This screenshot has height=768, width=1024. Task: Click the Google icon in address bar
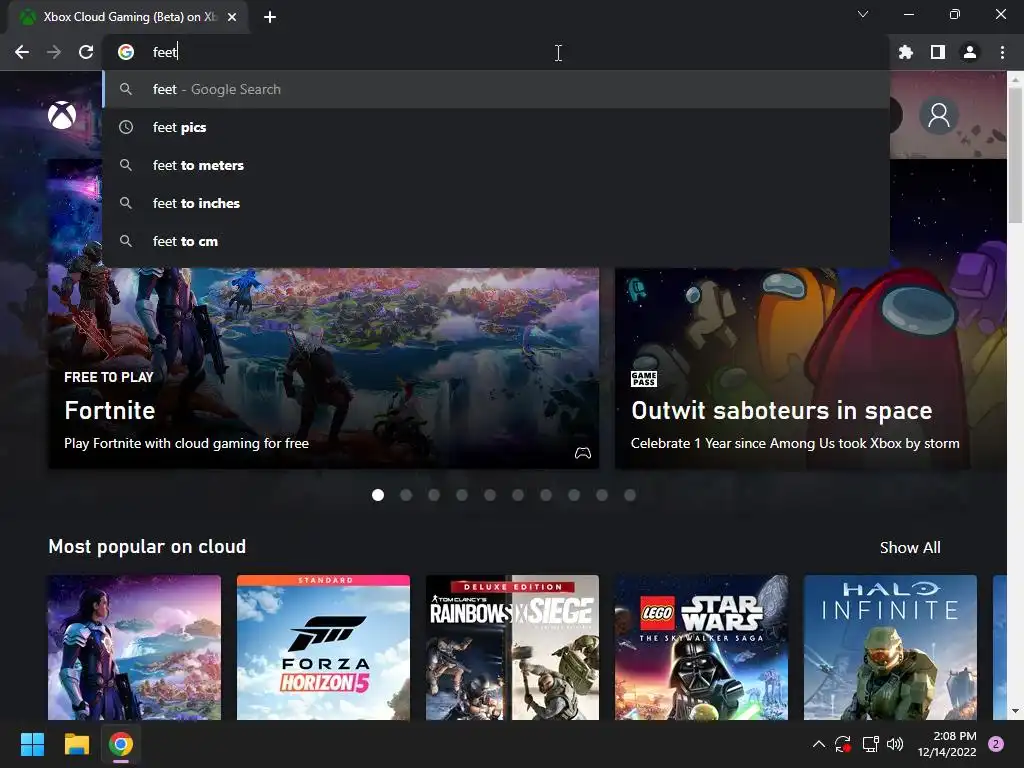coord(126,52)
